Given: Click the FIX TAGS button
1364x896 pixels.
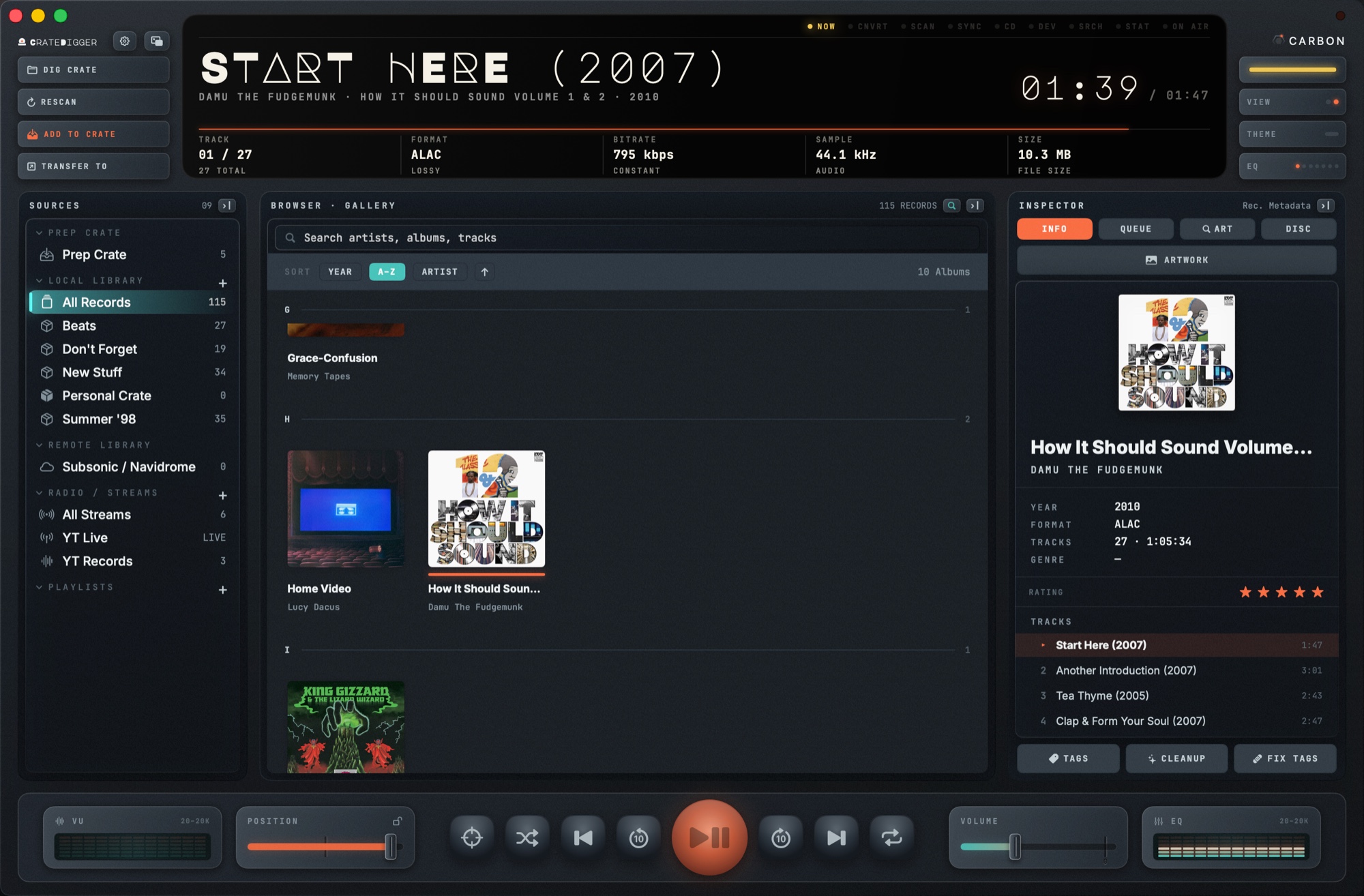Looking at the screenshot, I should (x=1285, y=758).
